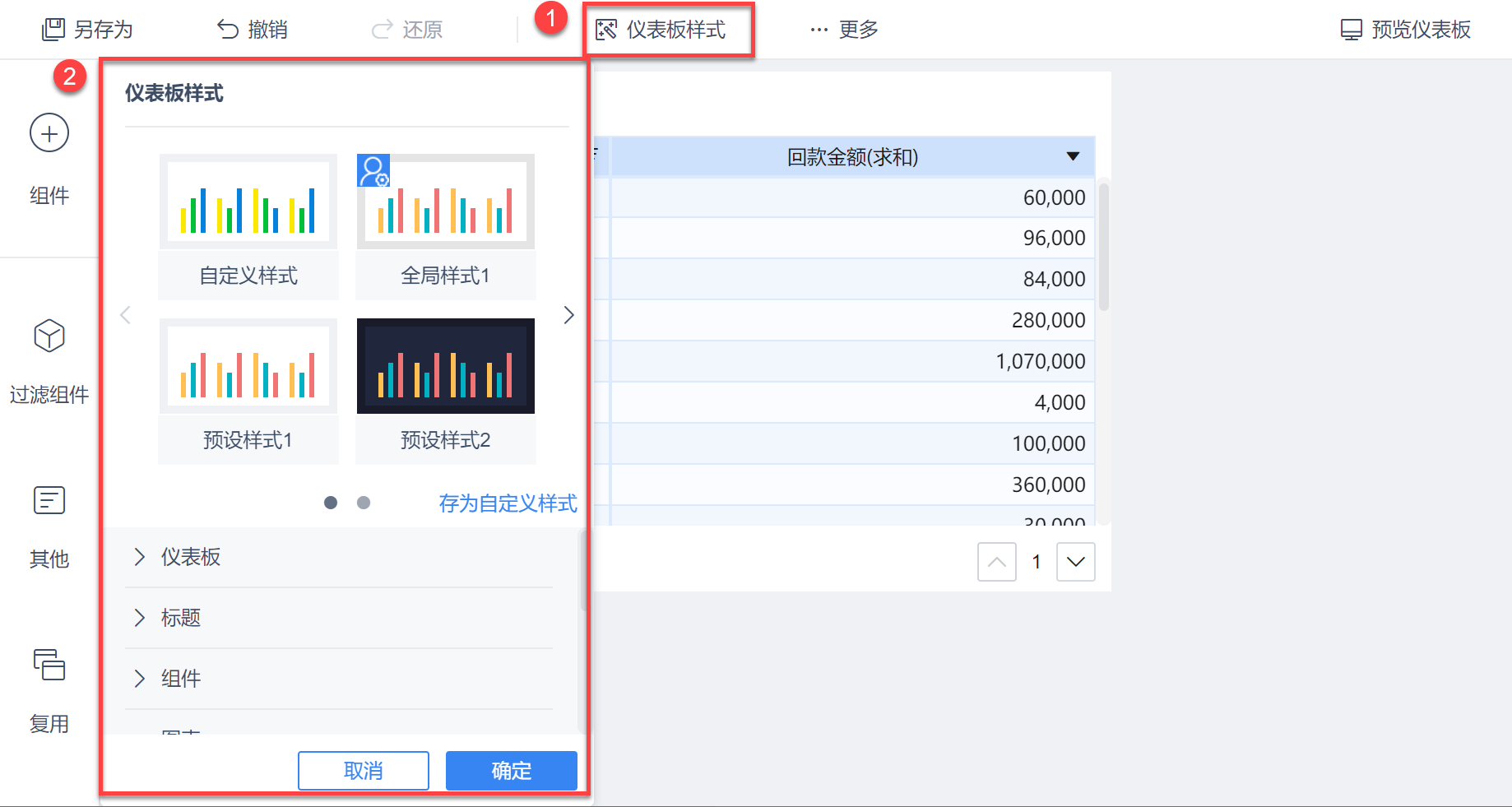Select the second style page dot
Viewport: 1512px width, 807px height.
point(364,503)
